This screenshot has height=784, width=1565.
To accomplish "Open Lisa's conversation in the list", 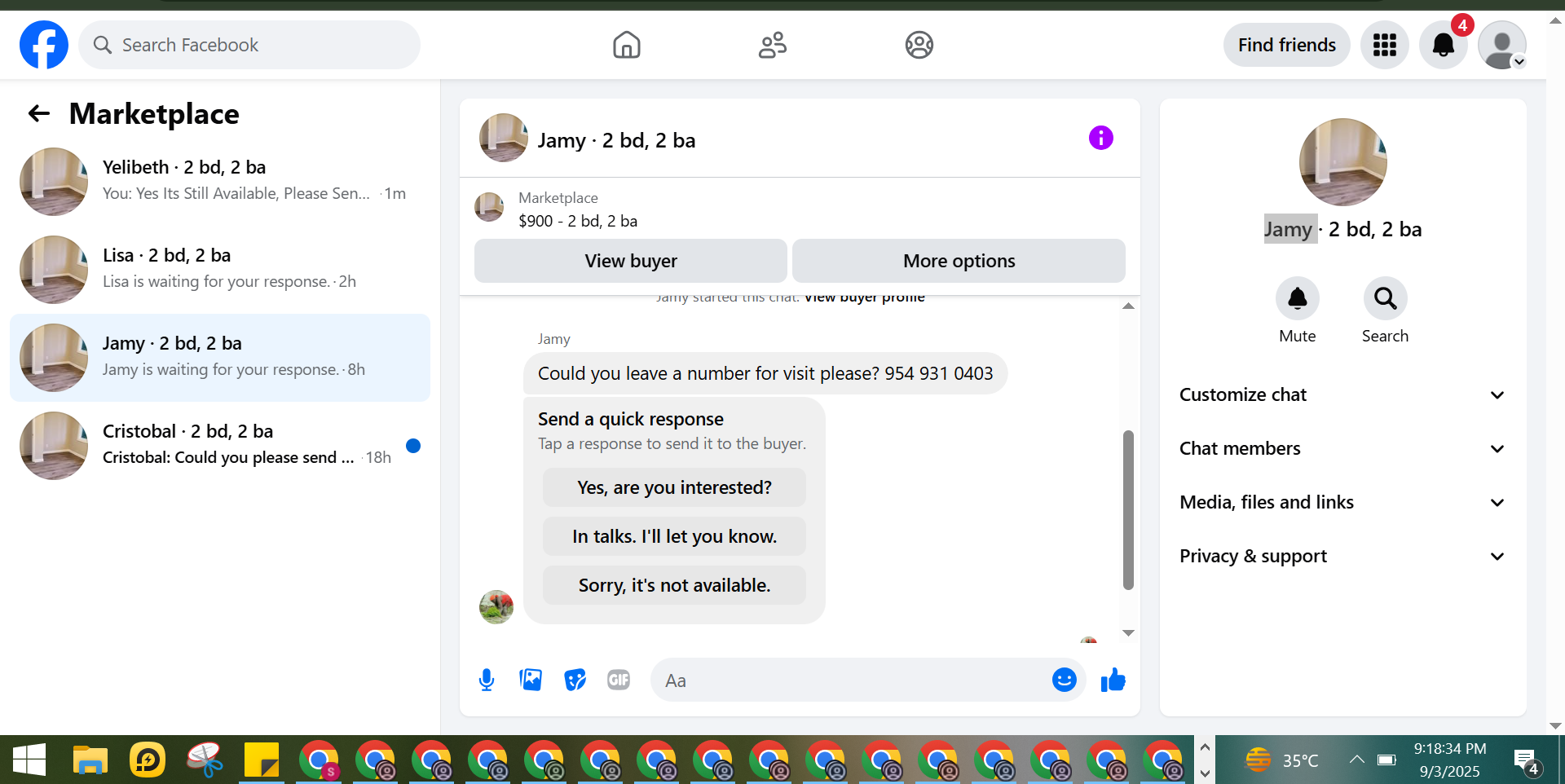I will (x=220, y=269).
